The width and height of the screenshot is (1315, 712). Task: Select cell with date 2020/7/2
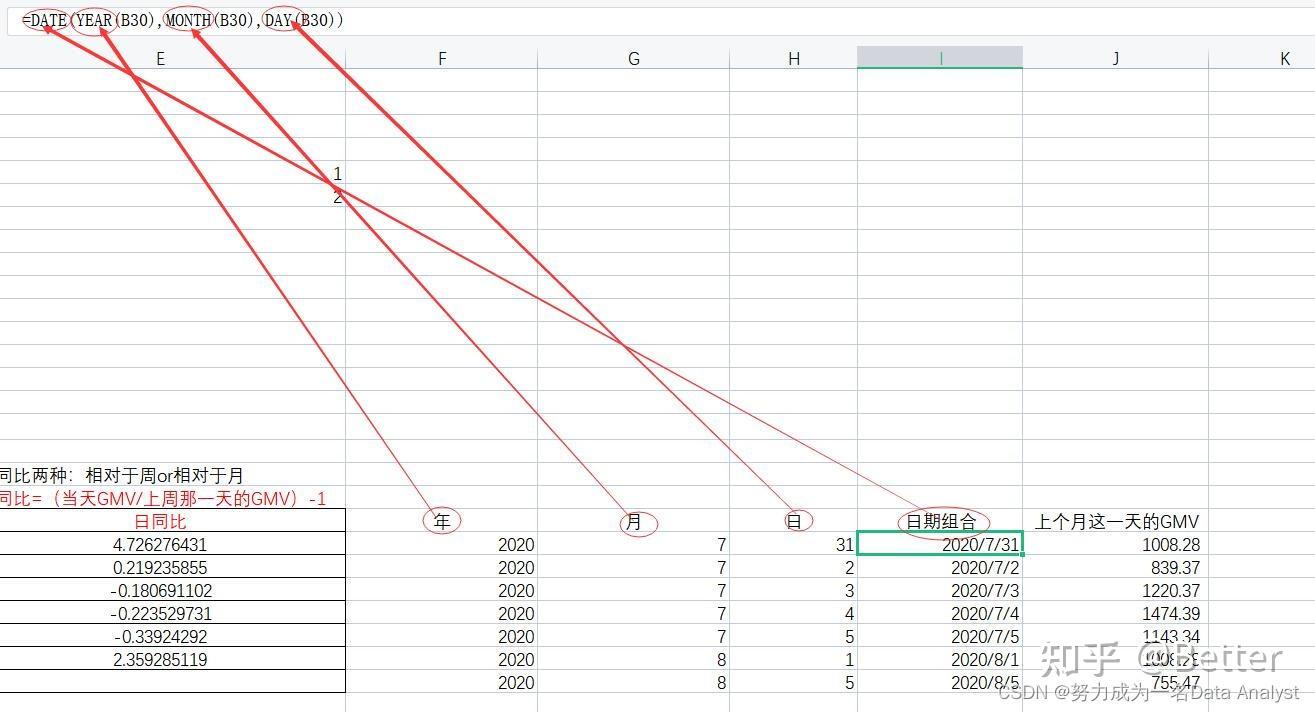click(x=940, y=567)
